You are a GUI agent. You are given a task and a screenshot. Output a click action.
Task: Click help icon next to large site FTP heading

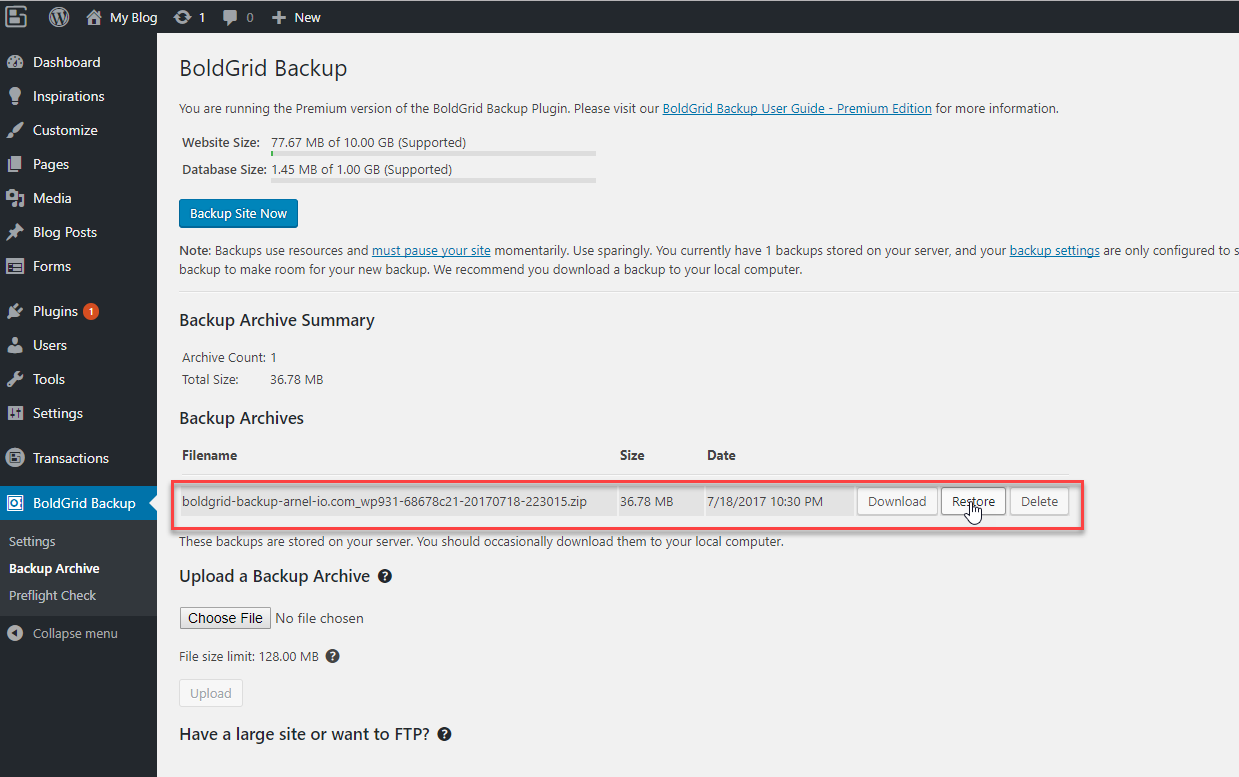[445, 734]
